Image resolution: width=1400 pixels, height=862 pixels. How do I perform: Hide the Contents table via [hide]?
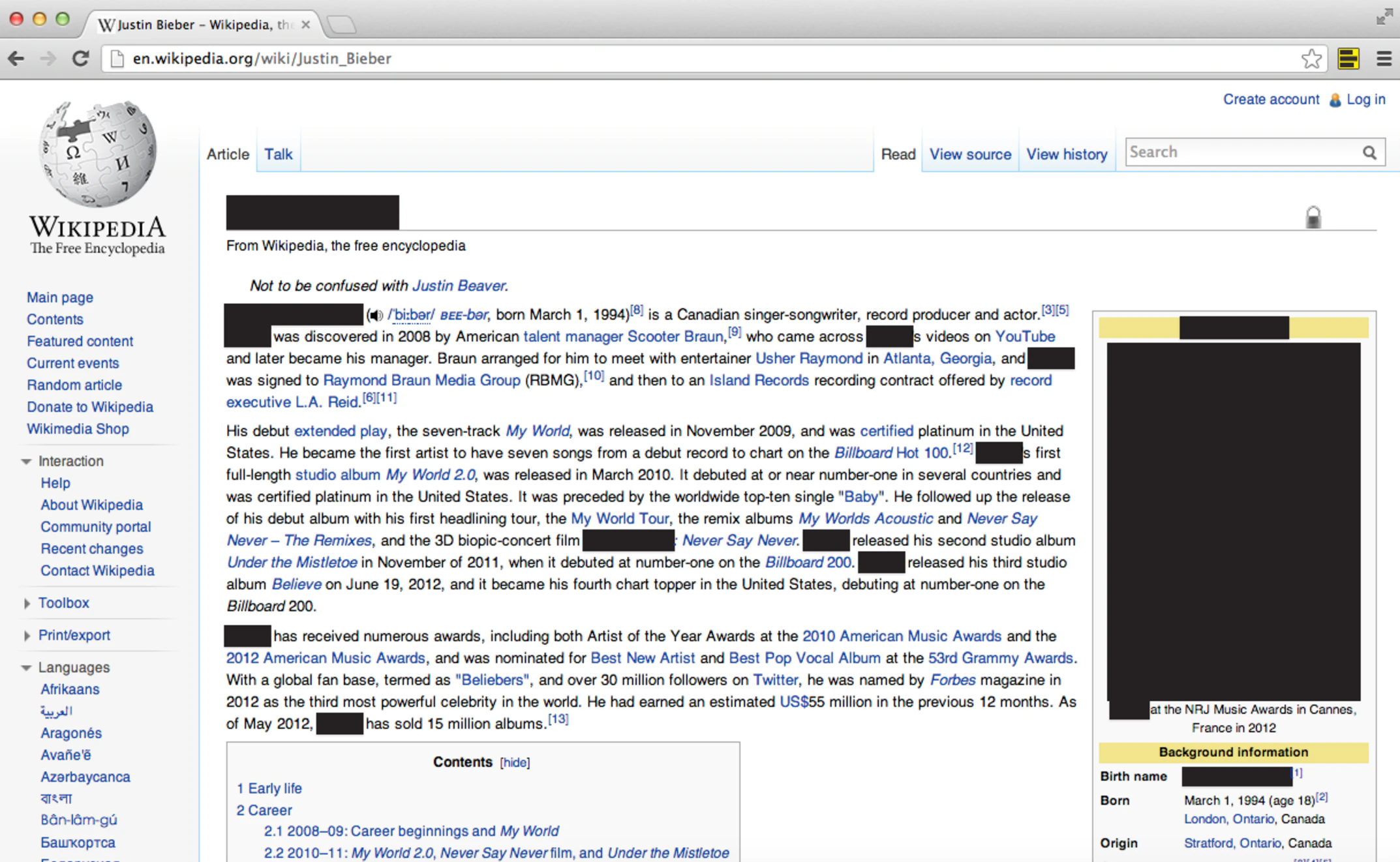515,762
